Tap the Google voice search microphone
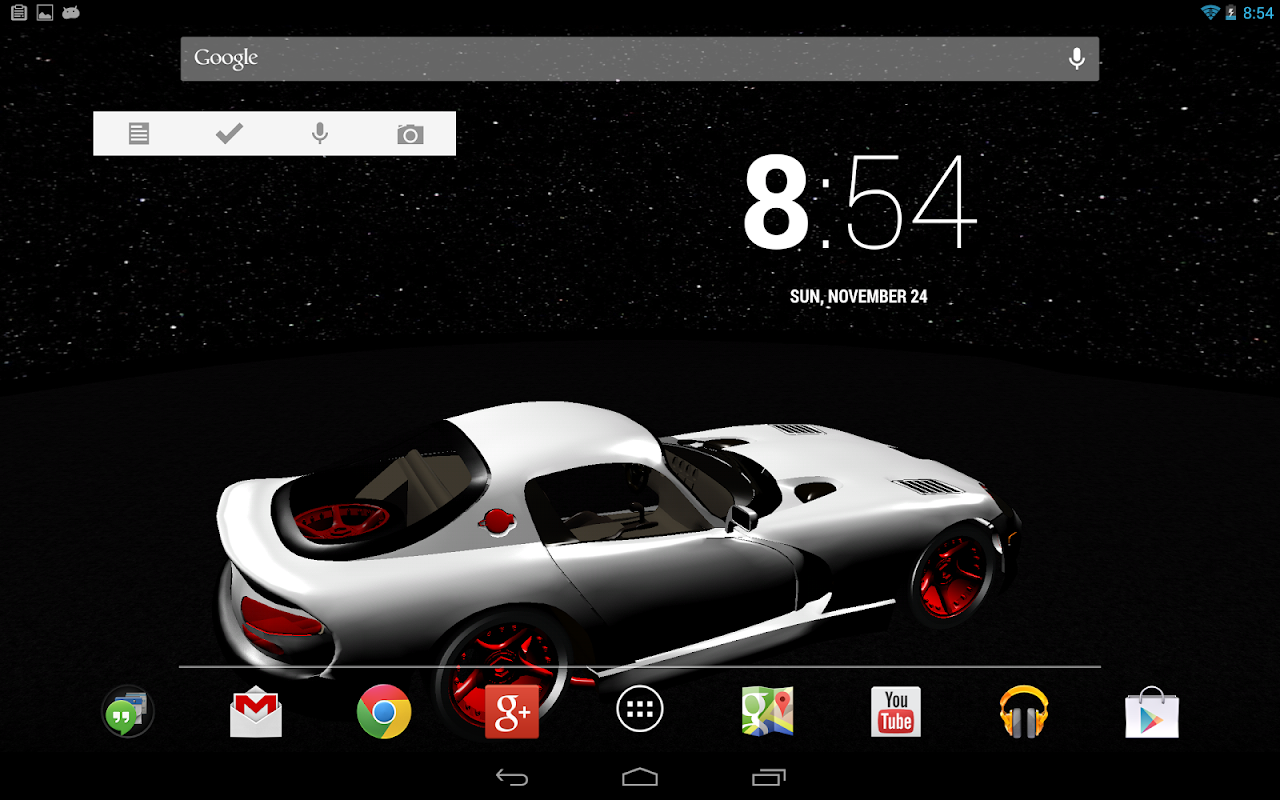 (1076, 59)
